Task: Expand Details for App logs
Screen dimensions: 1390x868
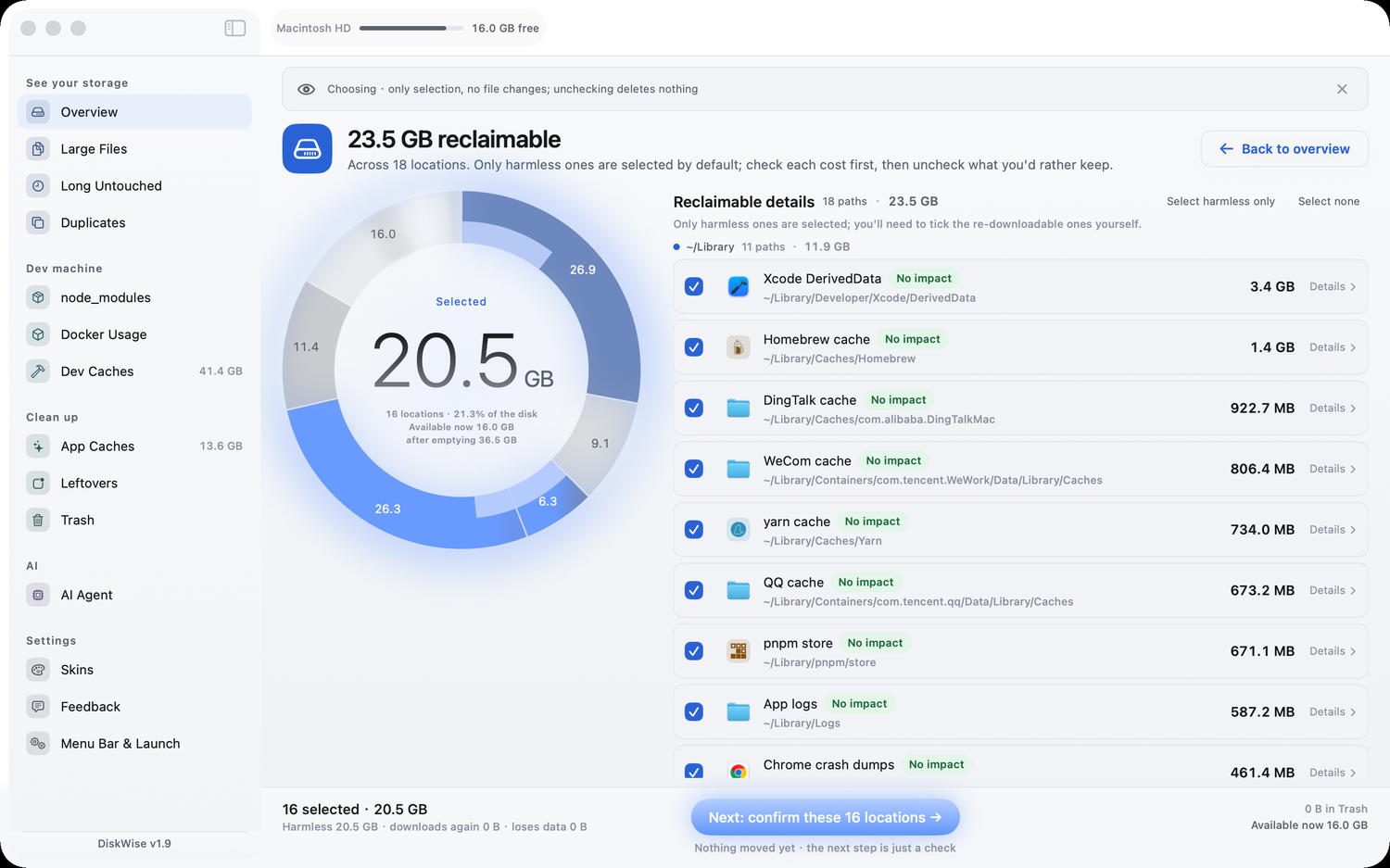Action: (x=1333, y=711)
